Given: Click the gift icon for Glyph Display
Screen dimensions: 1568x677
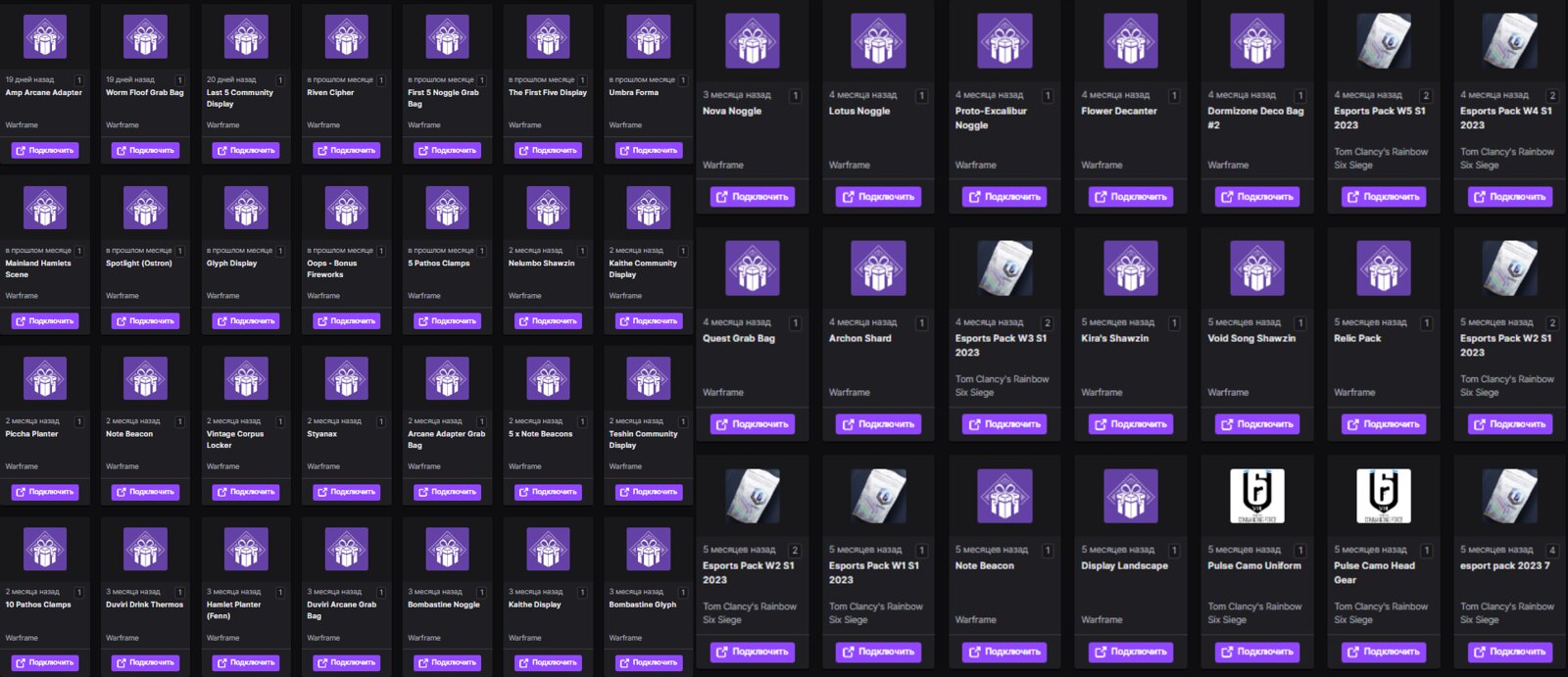Looking at the screenshot, I should 246,208.
